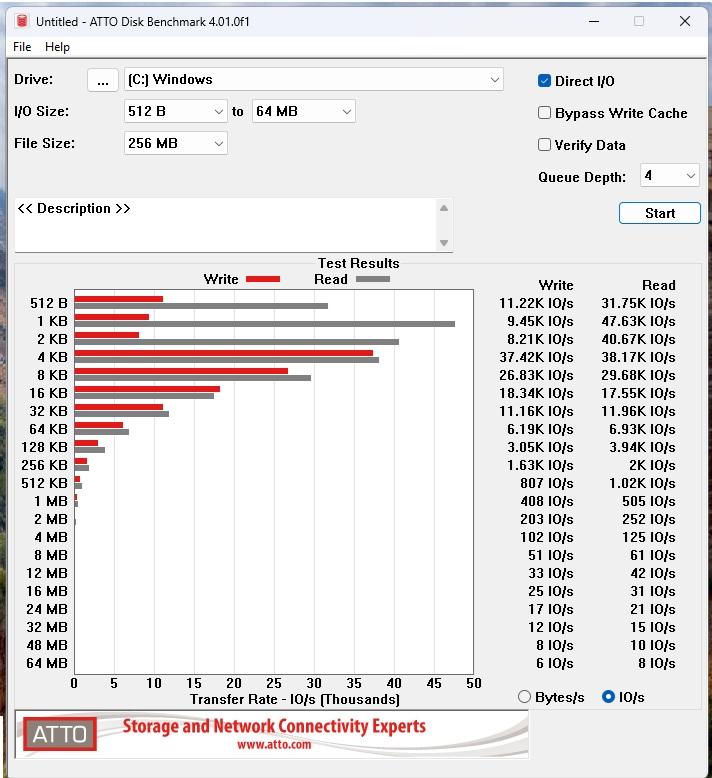Open the Help menu
The width and height of the screenshot is (712, 778).
58,47
